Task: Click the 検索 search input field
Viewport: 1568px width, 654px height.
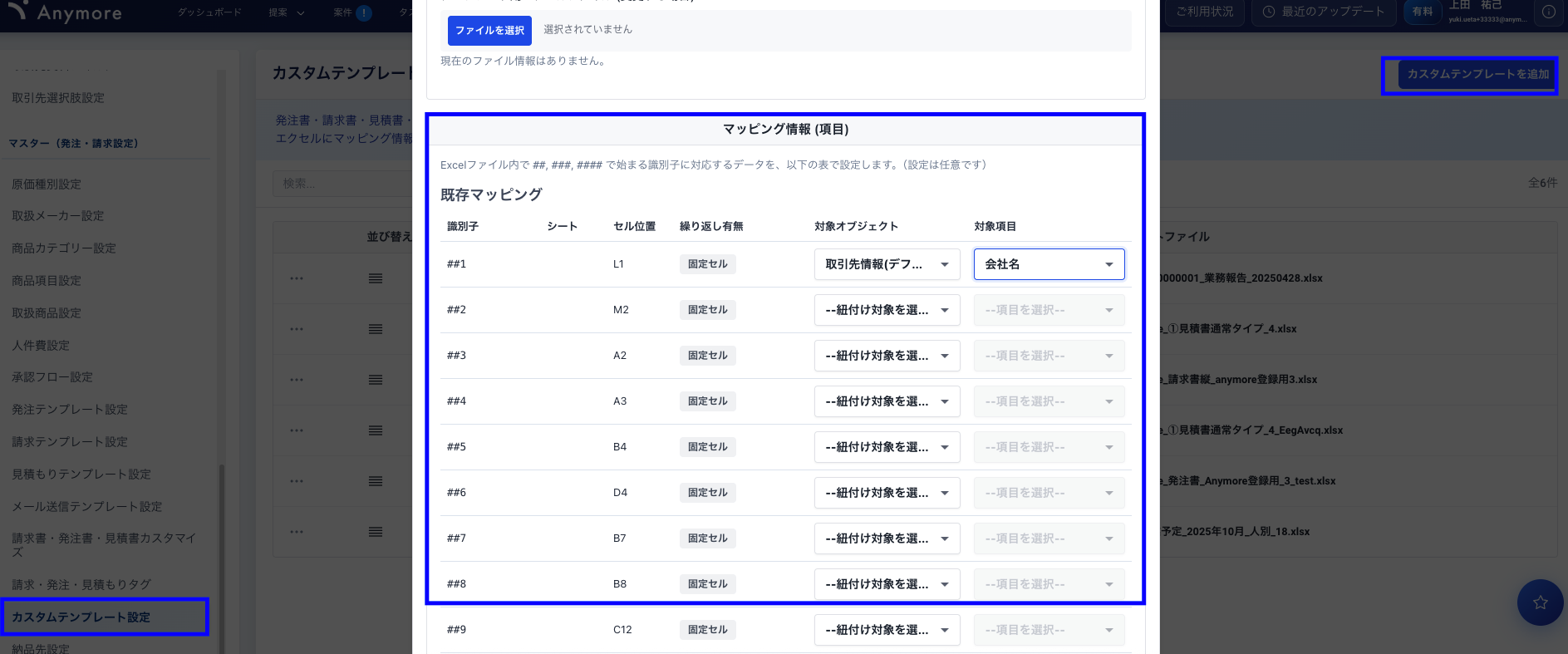Action: coord(341,184)
